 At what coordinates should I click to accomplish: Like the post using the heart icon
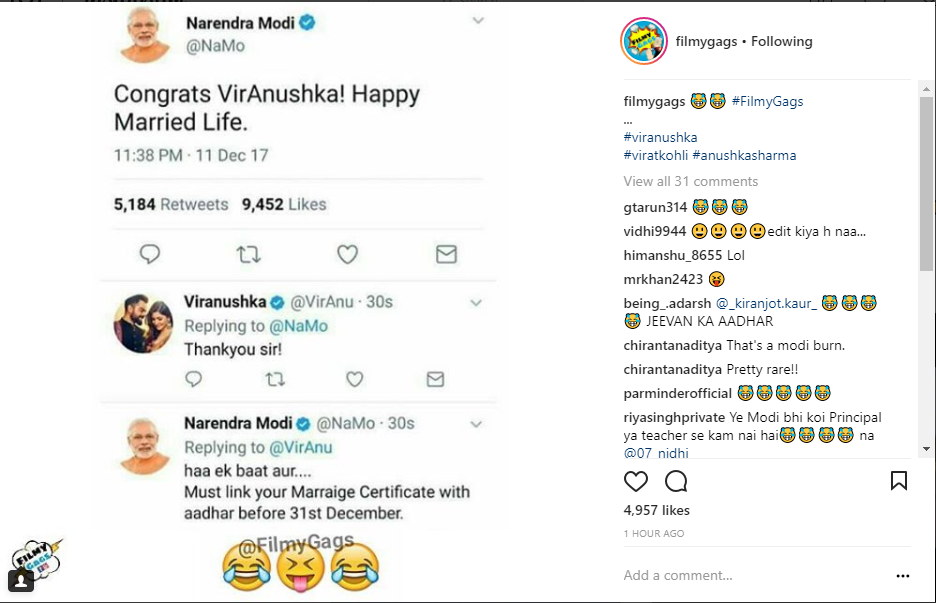(x=636, y=481)
